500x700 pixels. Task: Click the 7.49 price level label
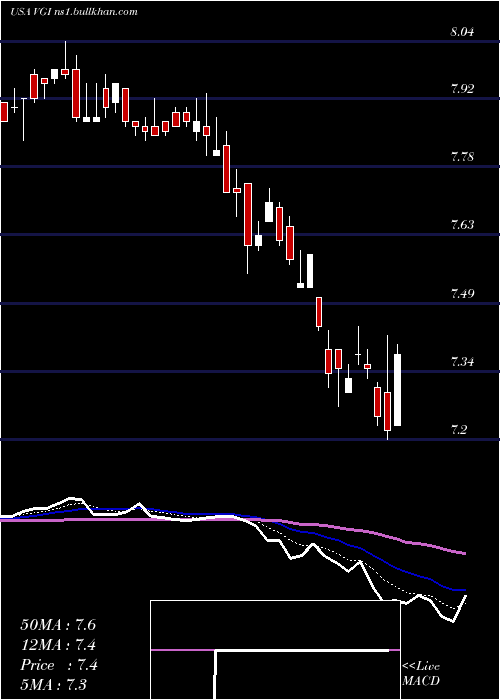pyautogui.click(x=463, y=293)
